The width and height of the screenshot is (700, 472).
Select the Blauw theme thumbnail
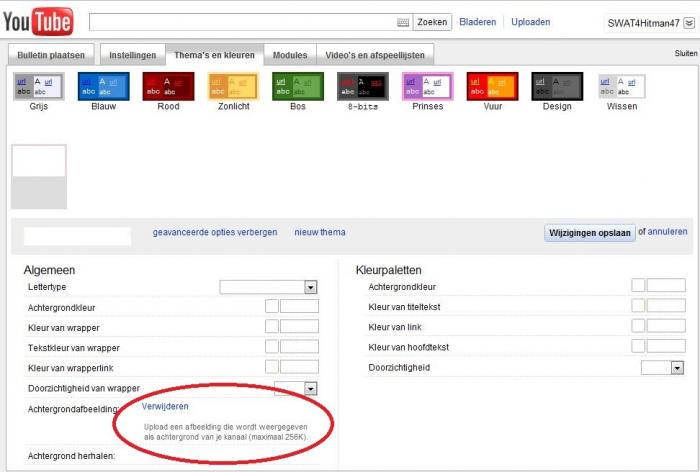coord(104,86)
